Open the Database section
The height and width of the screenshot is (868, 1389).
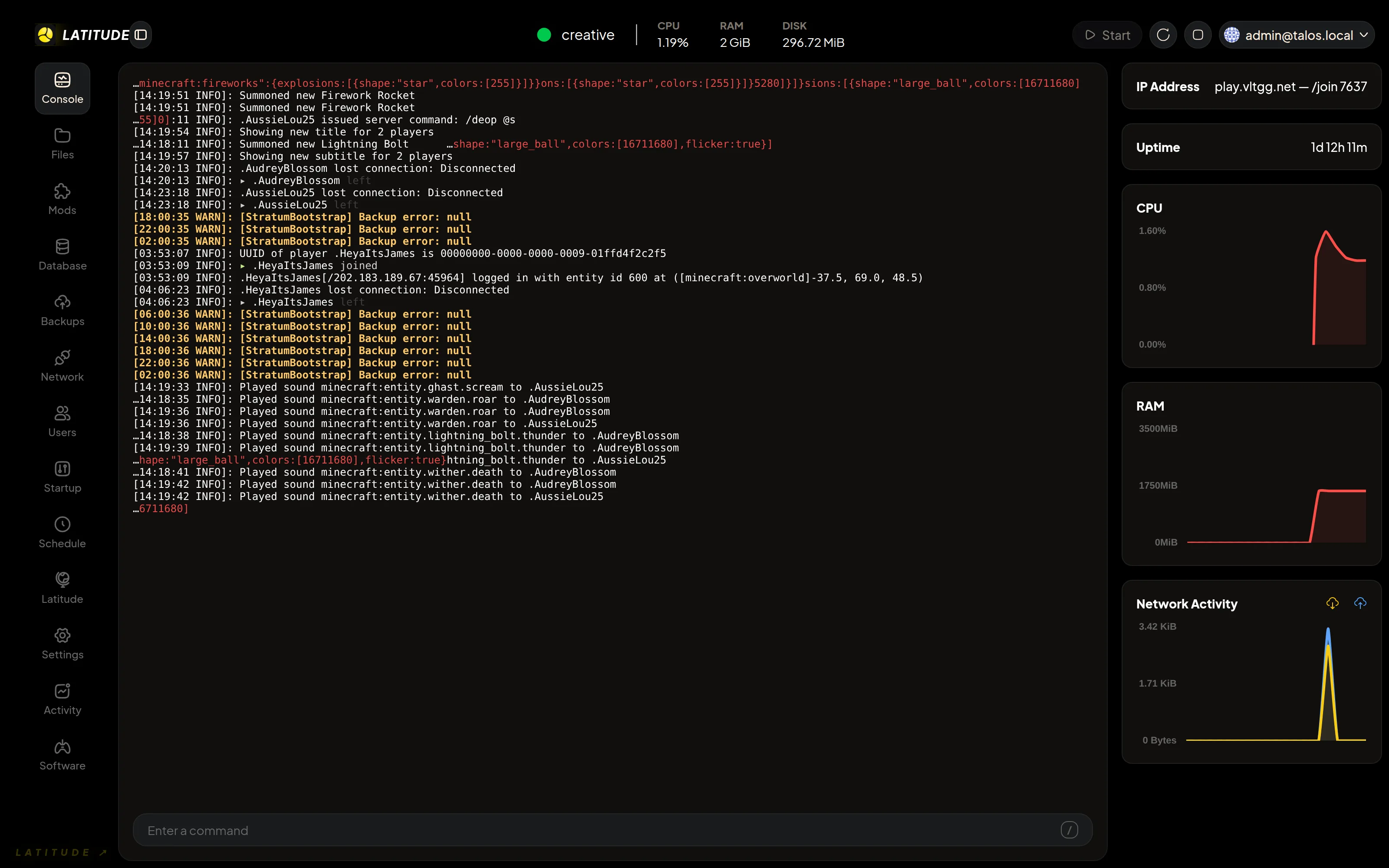pyautogui.click(x=62, y=256)
